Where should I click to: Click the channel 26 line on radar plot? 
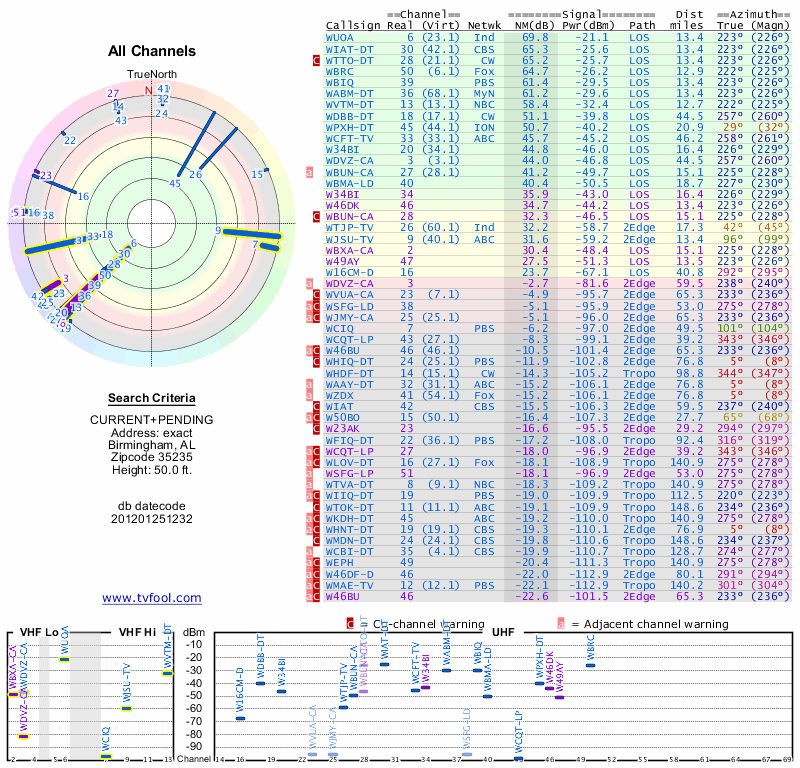[218, 148]
